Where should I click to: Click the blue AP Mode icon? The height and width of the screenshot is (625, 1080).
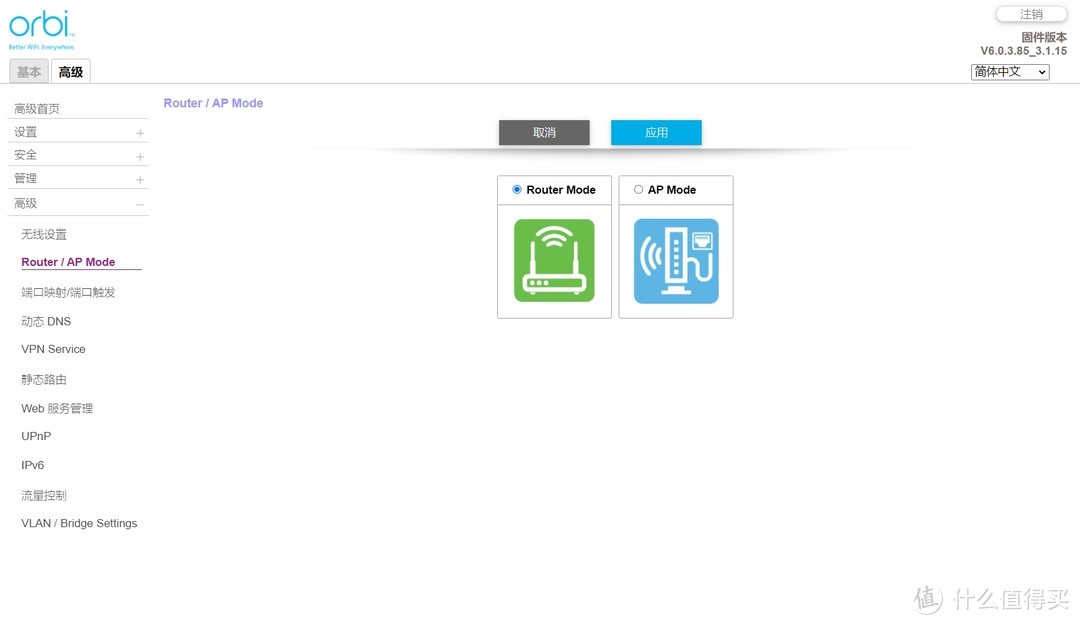pos(676,261)
